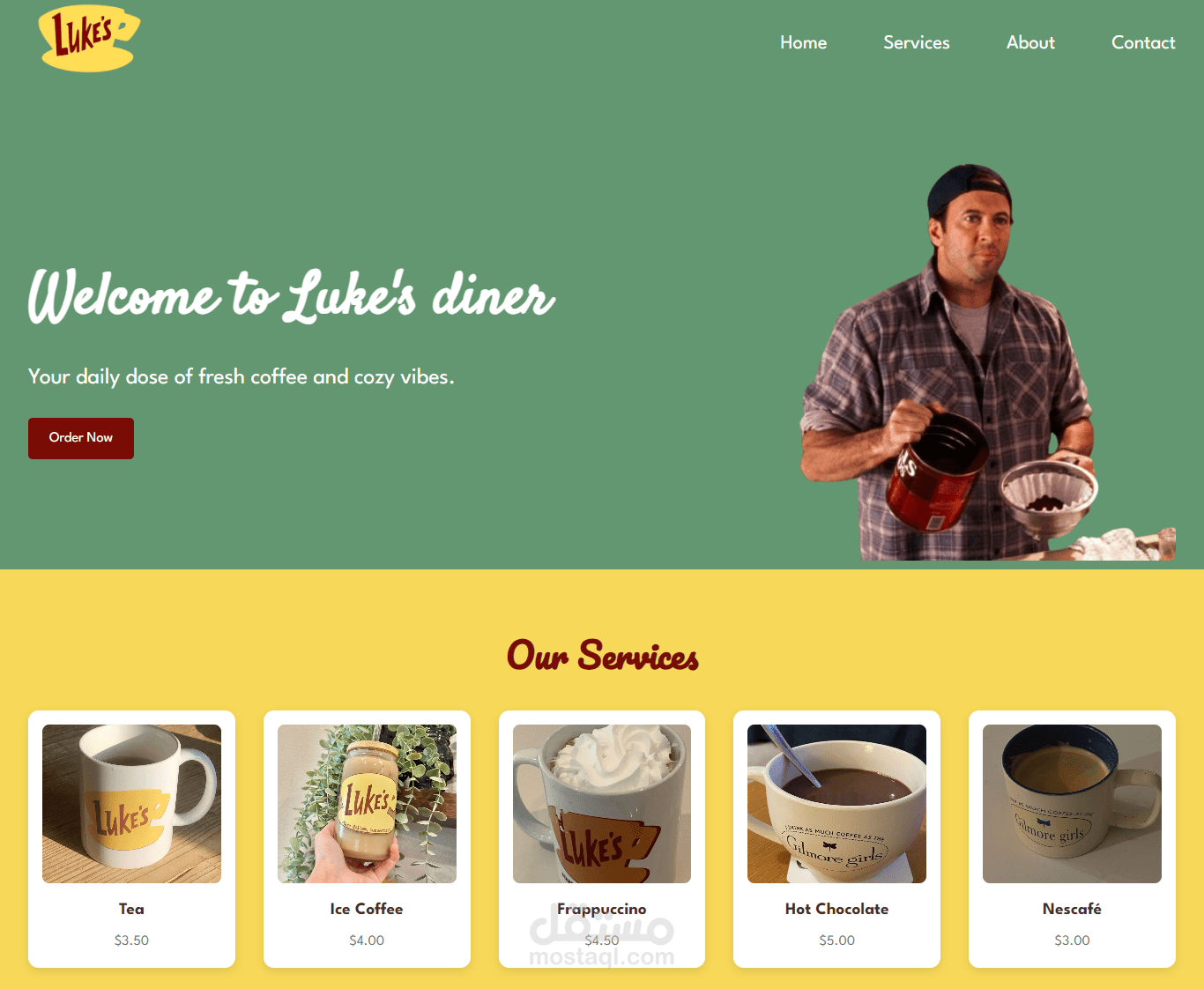This screenshot has width=1204, height=989.
Task: Click the Luke's logo in the header
Action: point(89,39)
